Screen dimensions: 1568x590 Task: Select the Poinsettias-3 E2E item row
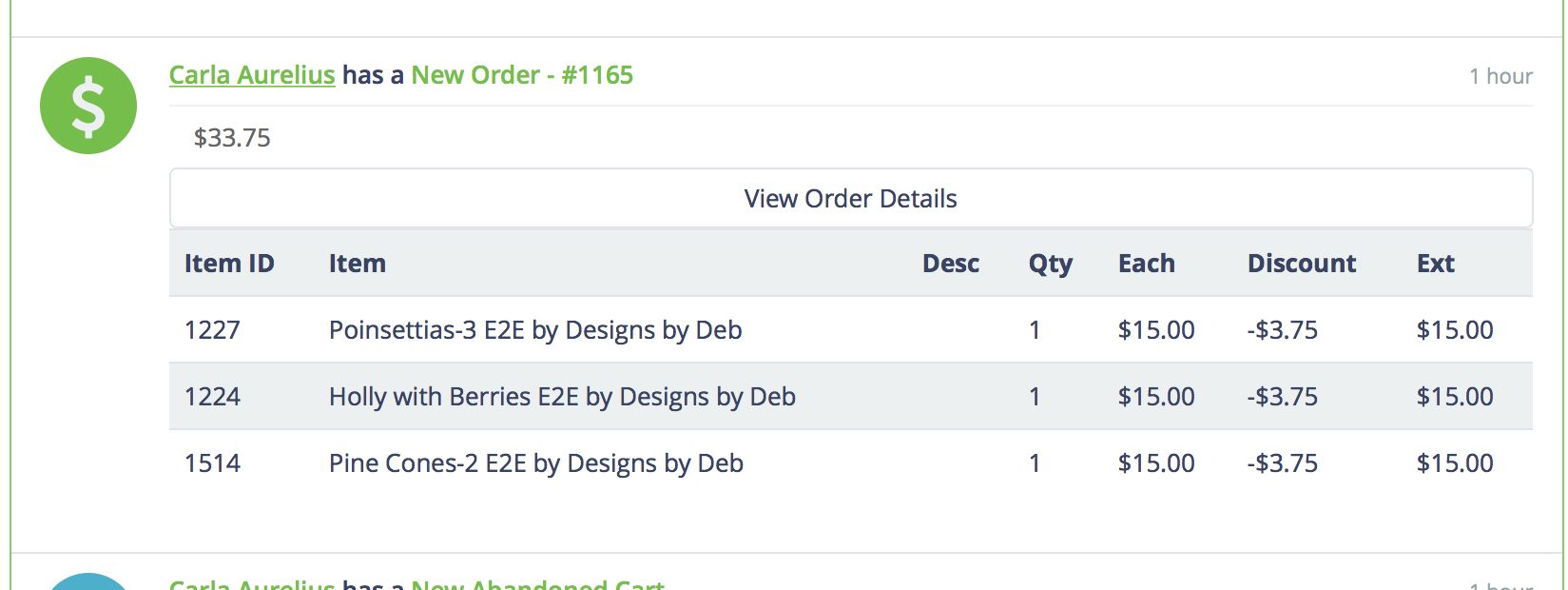coord(851,330)
